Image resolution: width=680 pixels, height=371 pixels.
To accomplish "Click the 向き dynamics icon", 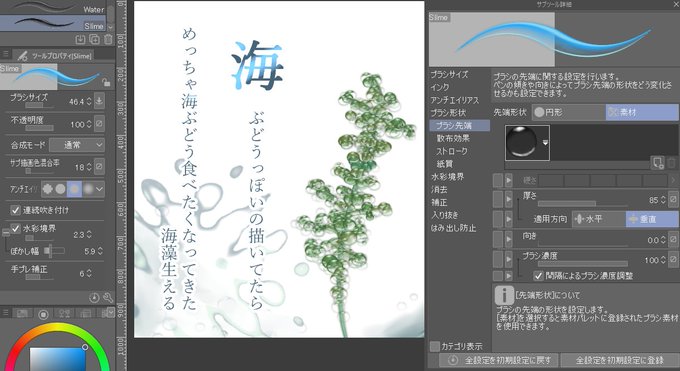I will pos(673,239).
